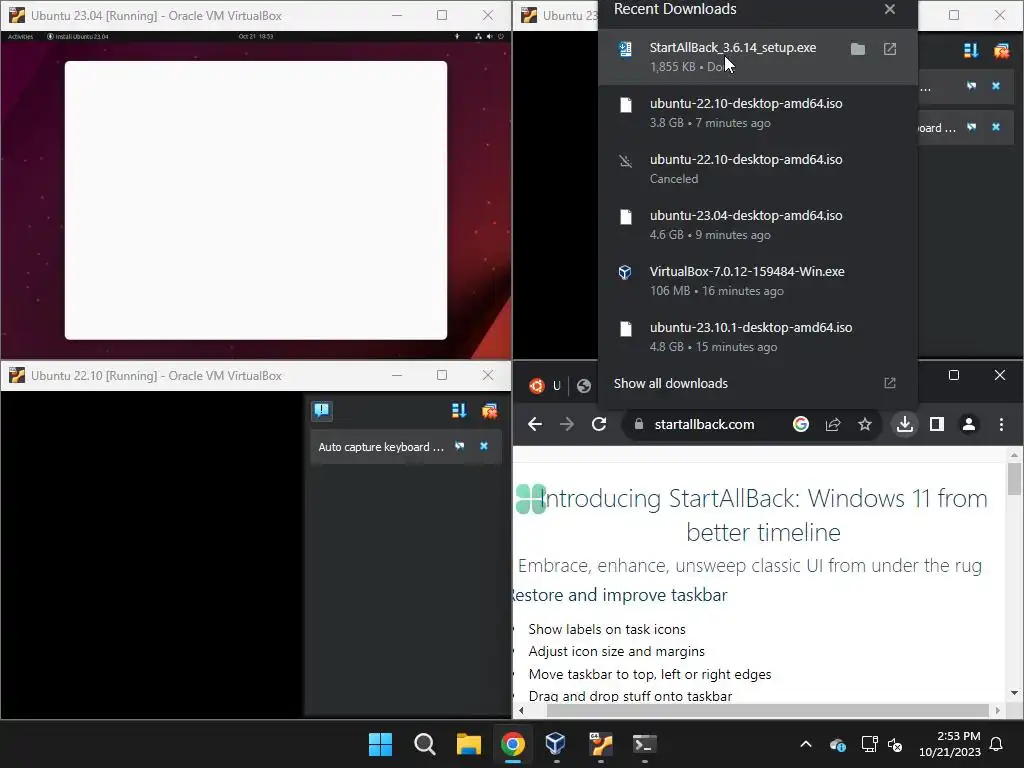View site security lock info

(x=639, y=424)
